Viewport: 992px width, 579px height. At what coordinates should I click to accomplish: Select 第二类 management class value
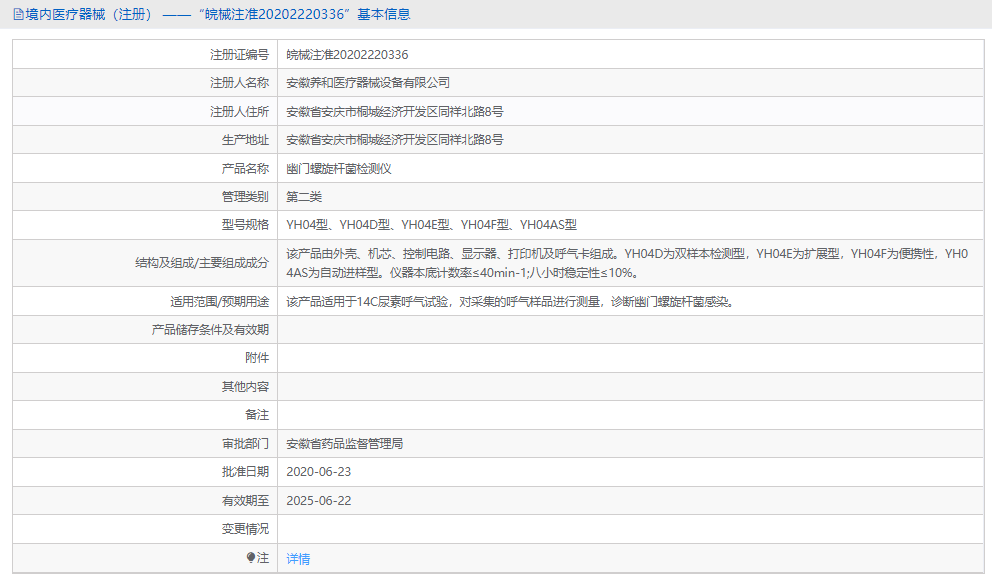pos(304,197)
